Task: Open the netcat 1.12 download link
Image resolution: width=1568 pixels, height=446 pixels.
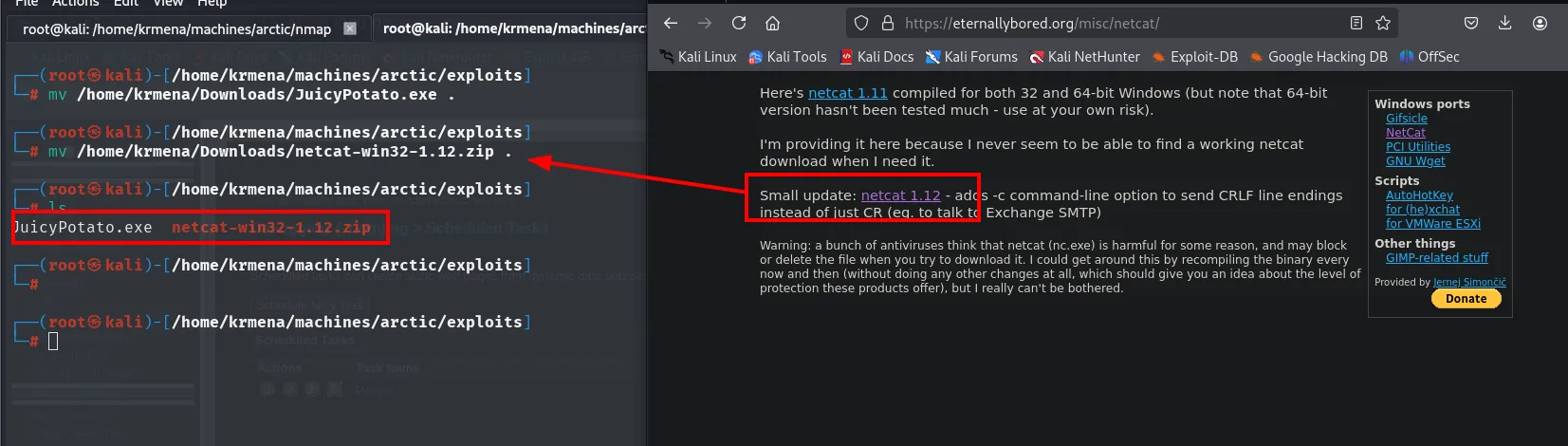Action: 900,195
